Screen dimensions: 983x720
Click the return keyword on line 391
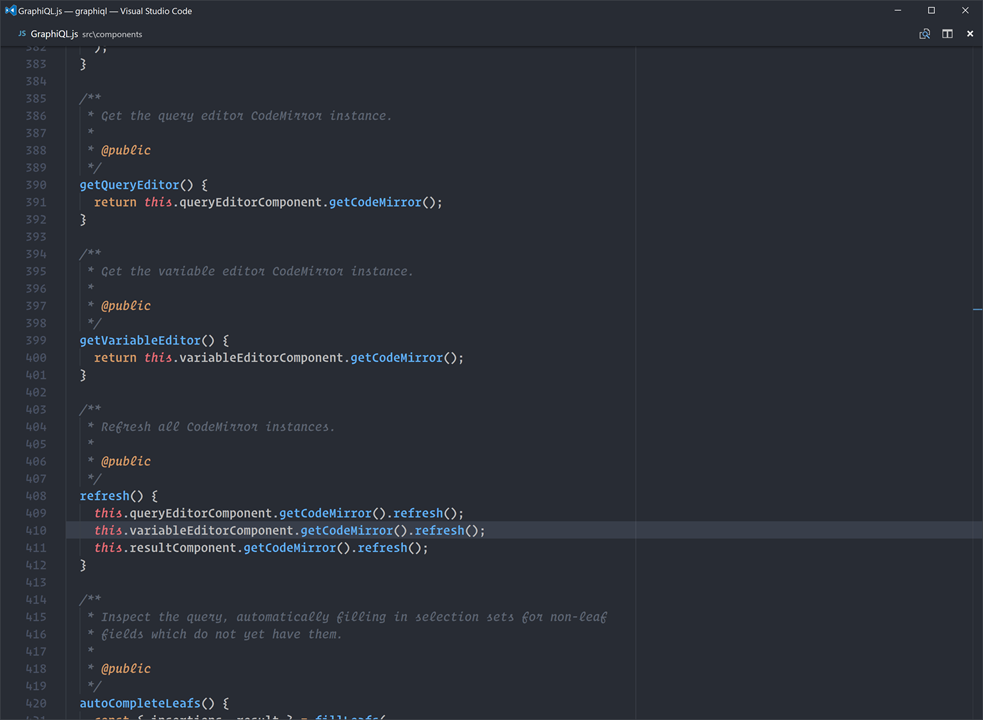click(x=115, y=203)
